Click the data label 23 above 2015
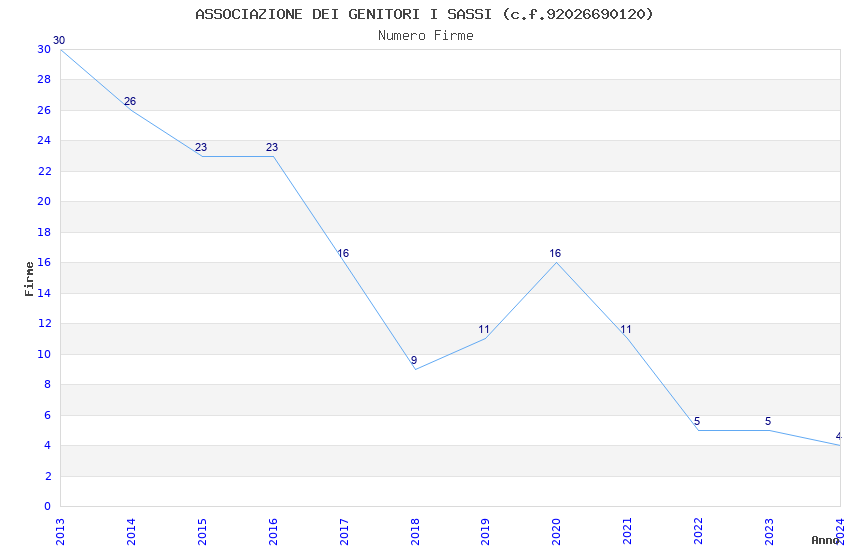 [x=201, y=147]
